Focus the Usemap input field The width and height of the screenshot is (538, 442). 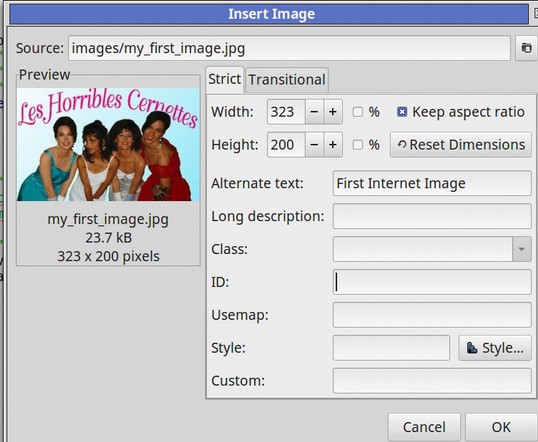432,315
